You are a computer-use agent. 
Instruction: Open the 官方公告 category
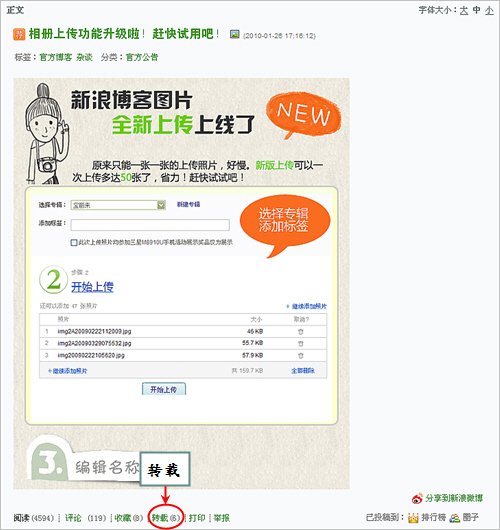[x=142, y=57]
